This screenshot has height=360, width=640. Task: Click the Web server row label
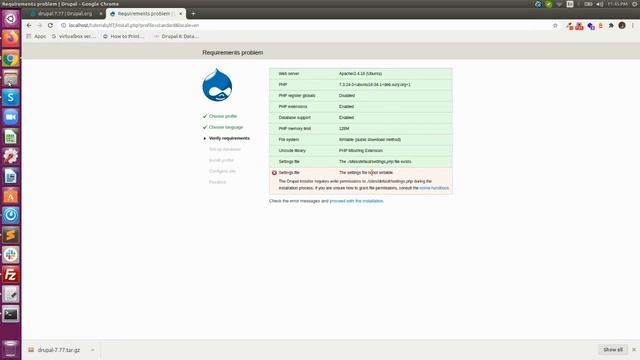[289, 74]
